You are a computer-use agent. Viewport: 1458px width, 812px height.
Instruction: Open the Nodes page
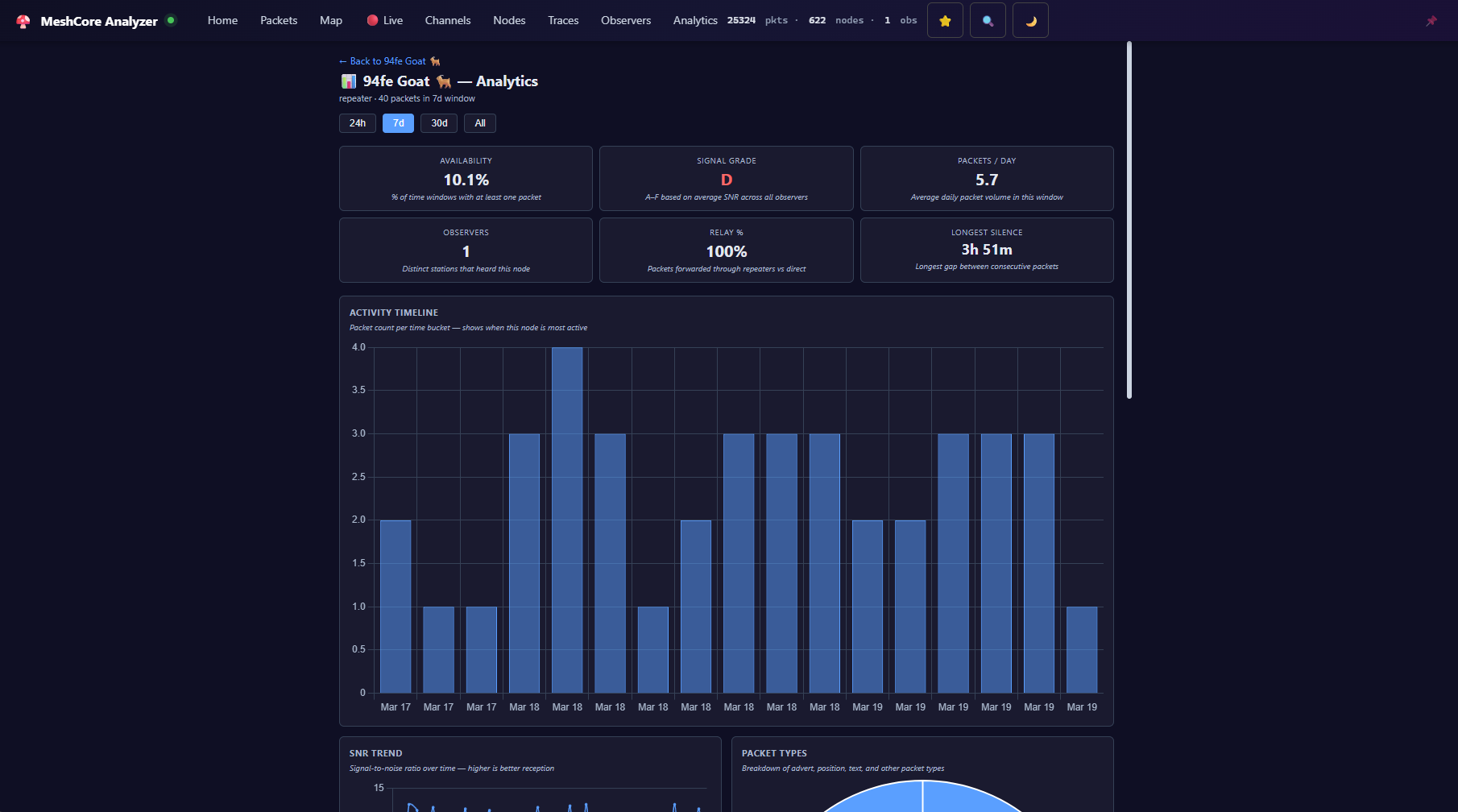pyautogui.click(x=508, y=20)
